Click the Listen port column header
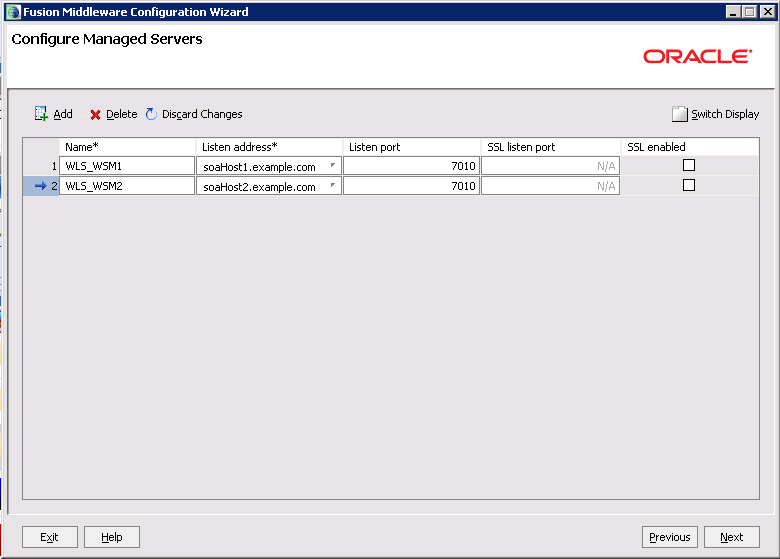This screenshot has width=780, height=559. pyautogui.click(x=411, y=147)
